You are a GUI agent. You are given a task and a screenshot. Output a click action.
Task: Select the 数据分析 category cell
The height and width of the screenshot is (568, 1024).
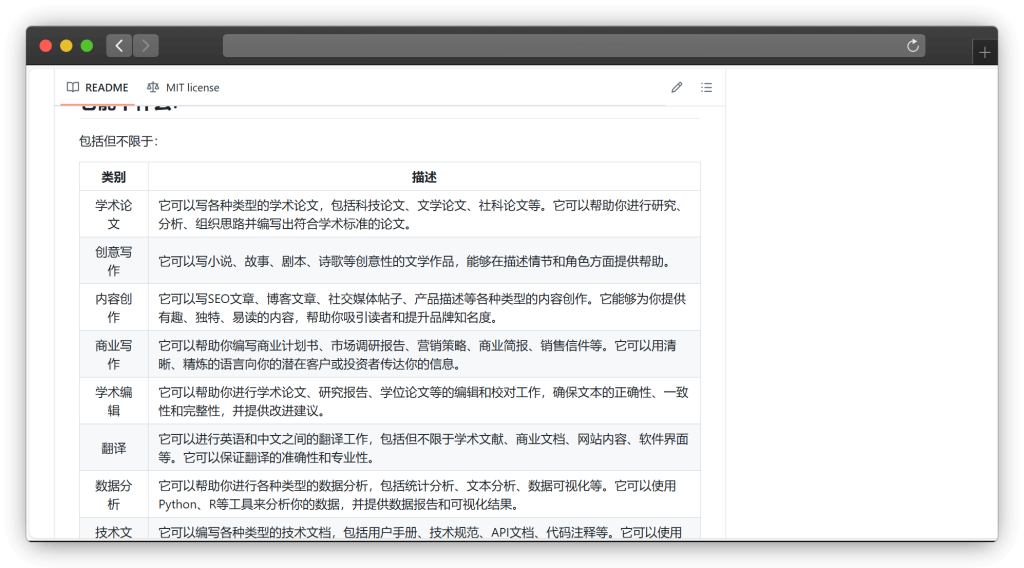[x=114, y=495]
